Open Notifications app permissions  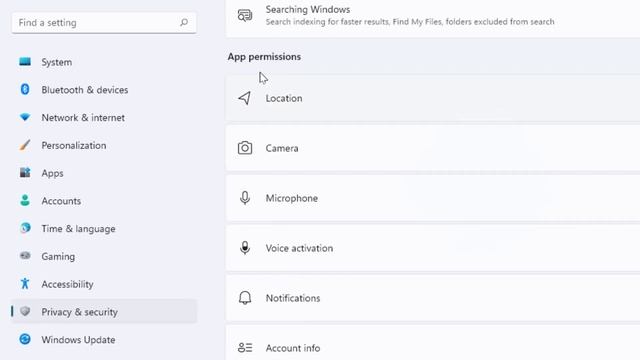[x=433, y=298]
